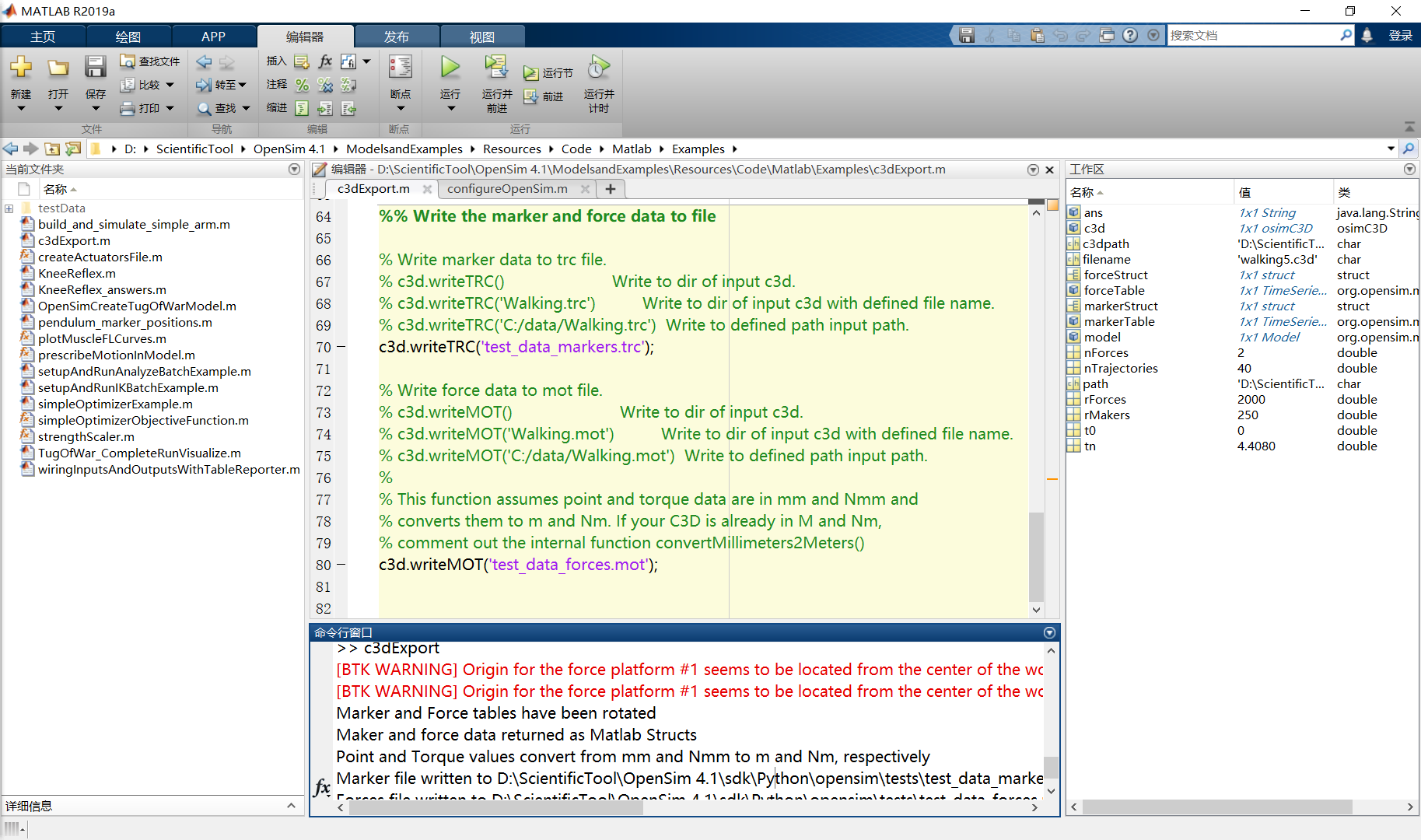The height and width of the screenshot is (840, 1421).
Task: Click the green percent comment icon
Action: 303,85
